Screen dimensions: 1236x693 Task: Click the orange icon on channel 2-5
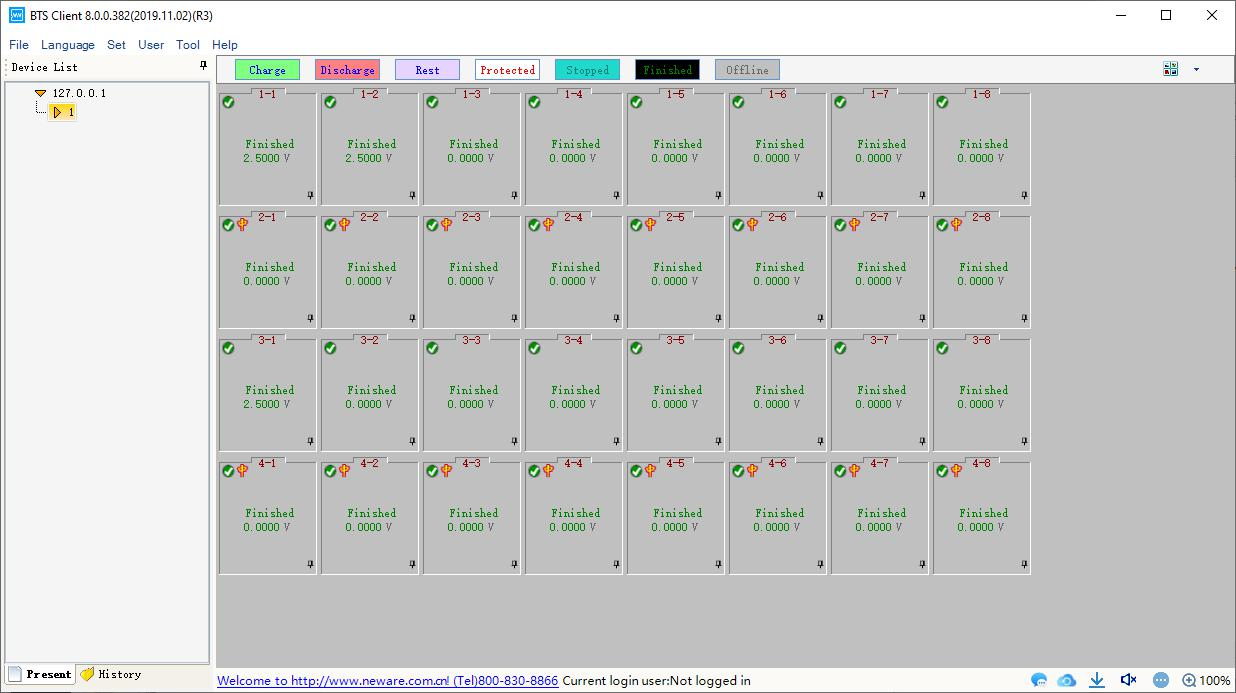coord(650,225)
